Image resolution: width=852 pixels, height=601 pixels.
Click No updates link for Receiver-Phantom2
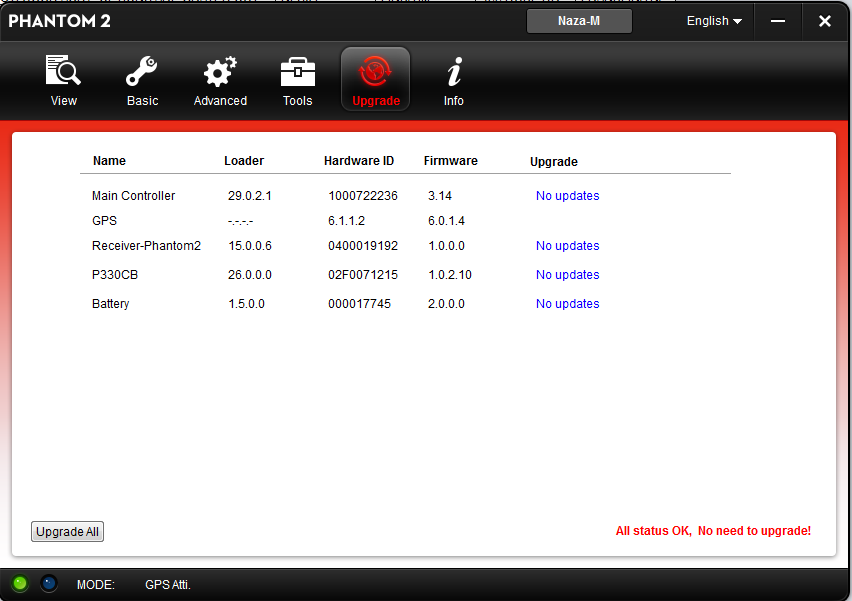567,246
